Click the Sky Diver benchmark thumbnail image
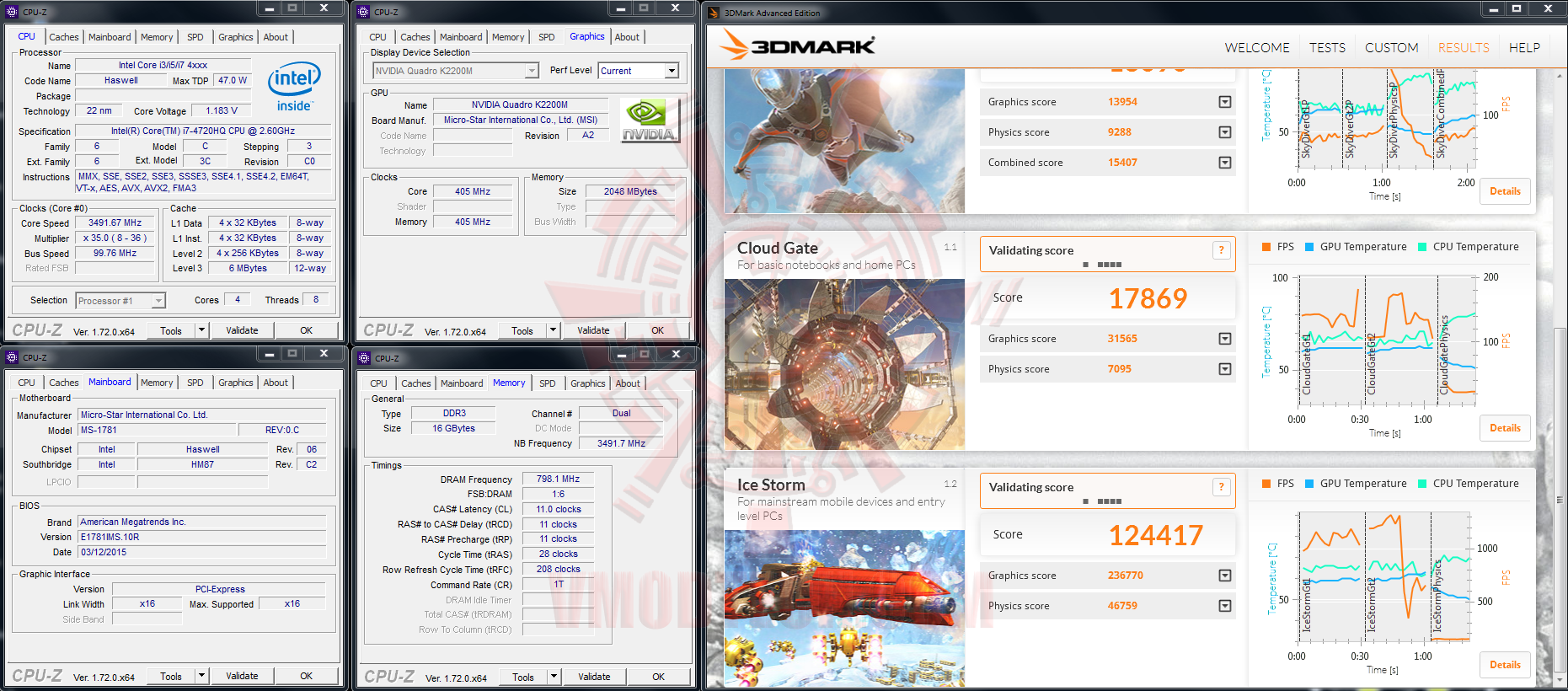 [844, 142]
